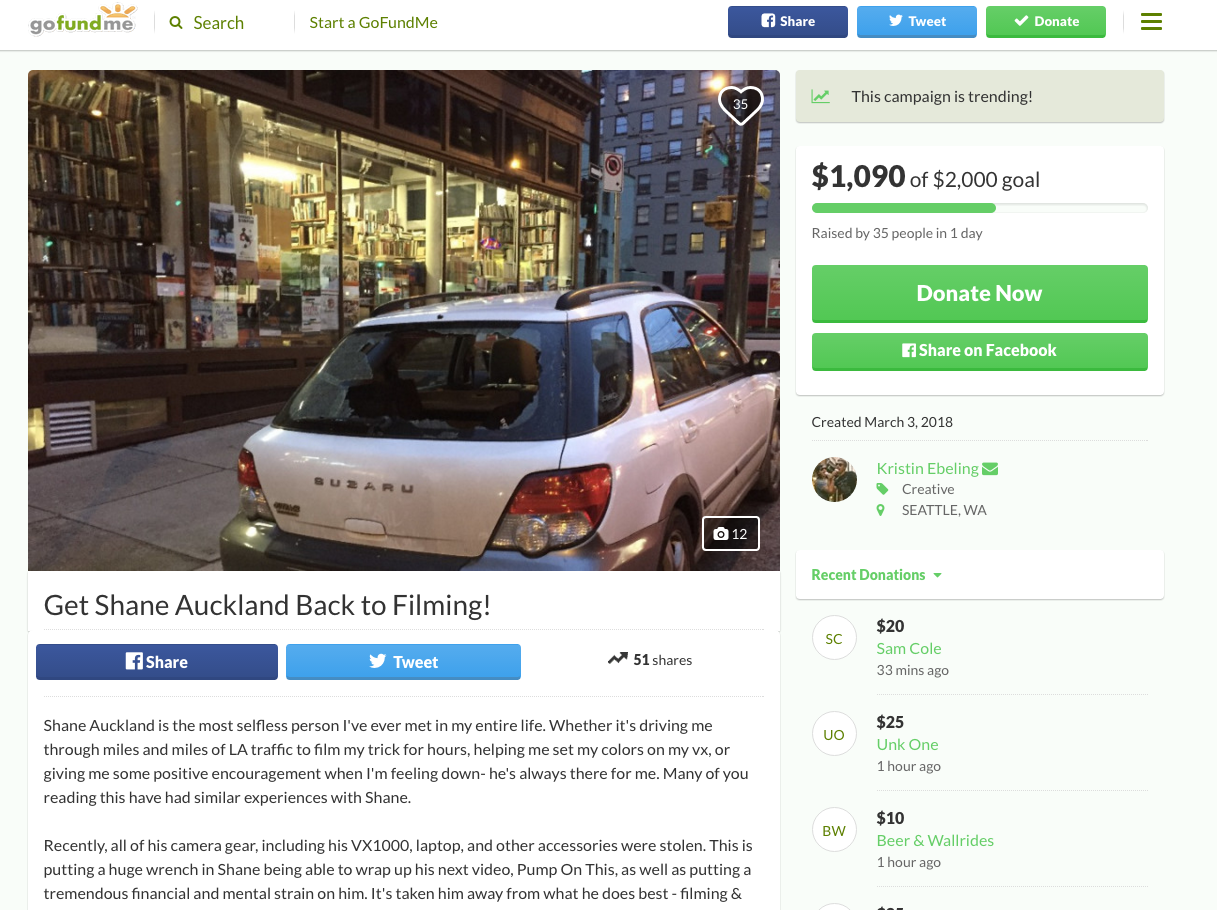This screenshot has height=910, width=1217.
Task: Open Kristin Ebeling's organizer profile link
Action: coord(927,468)
